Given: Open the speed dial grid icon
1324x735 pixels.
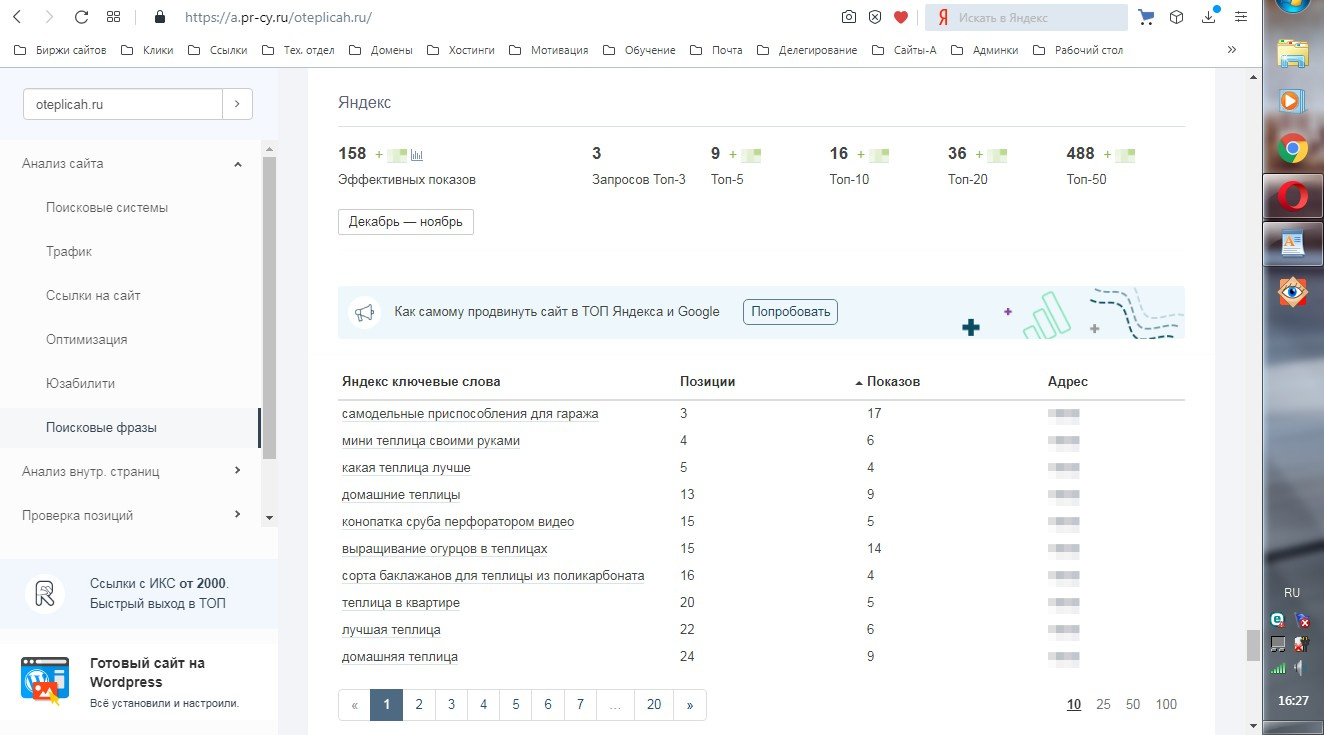Looking at the screenshot, I should (113, 17).
